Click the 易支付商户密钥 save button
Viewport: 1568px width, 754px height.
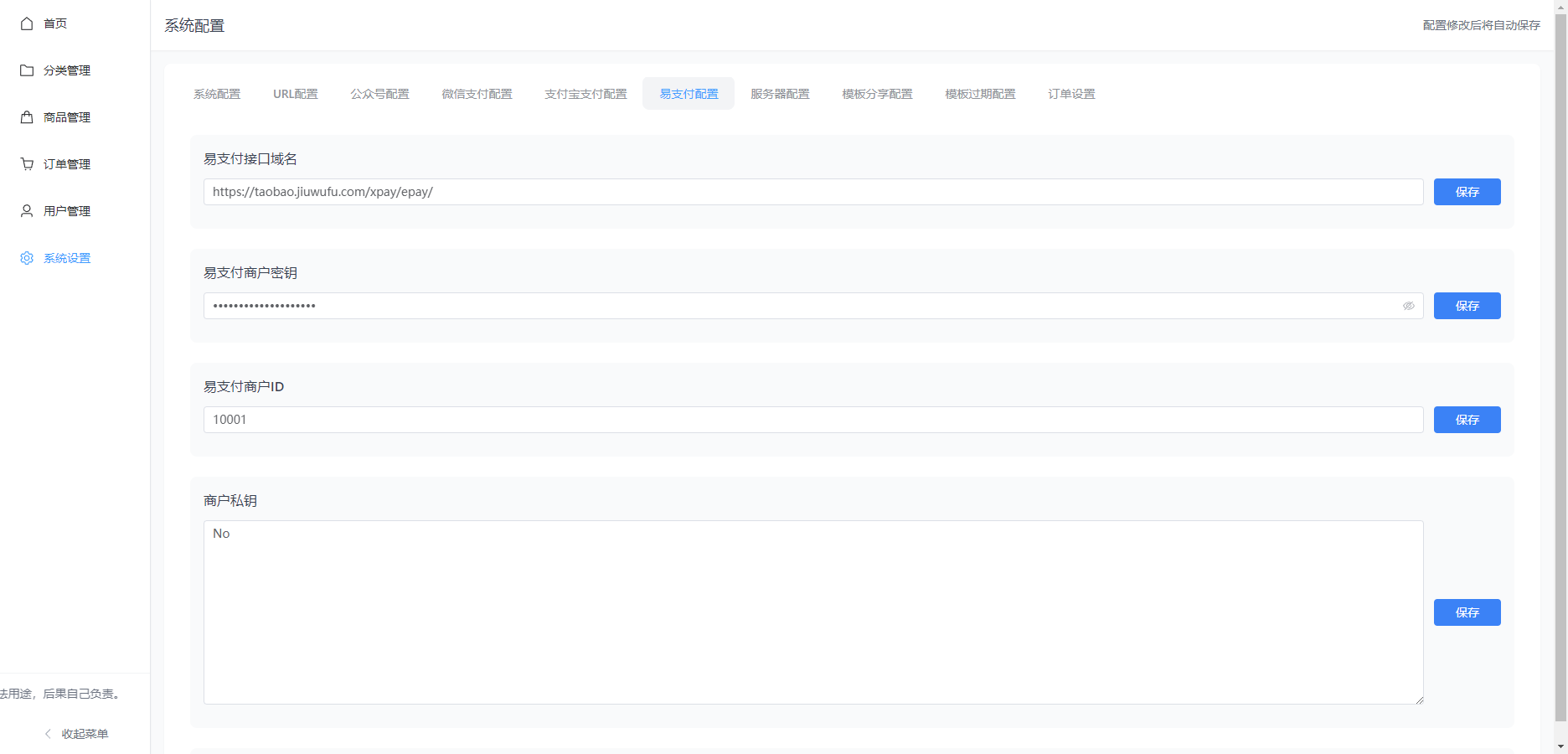[x=1467, y=306]
